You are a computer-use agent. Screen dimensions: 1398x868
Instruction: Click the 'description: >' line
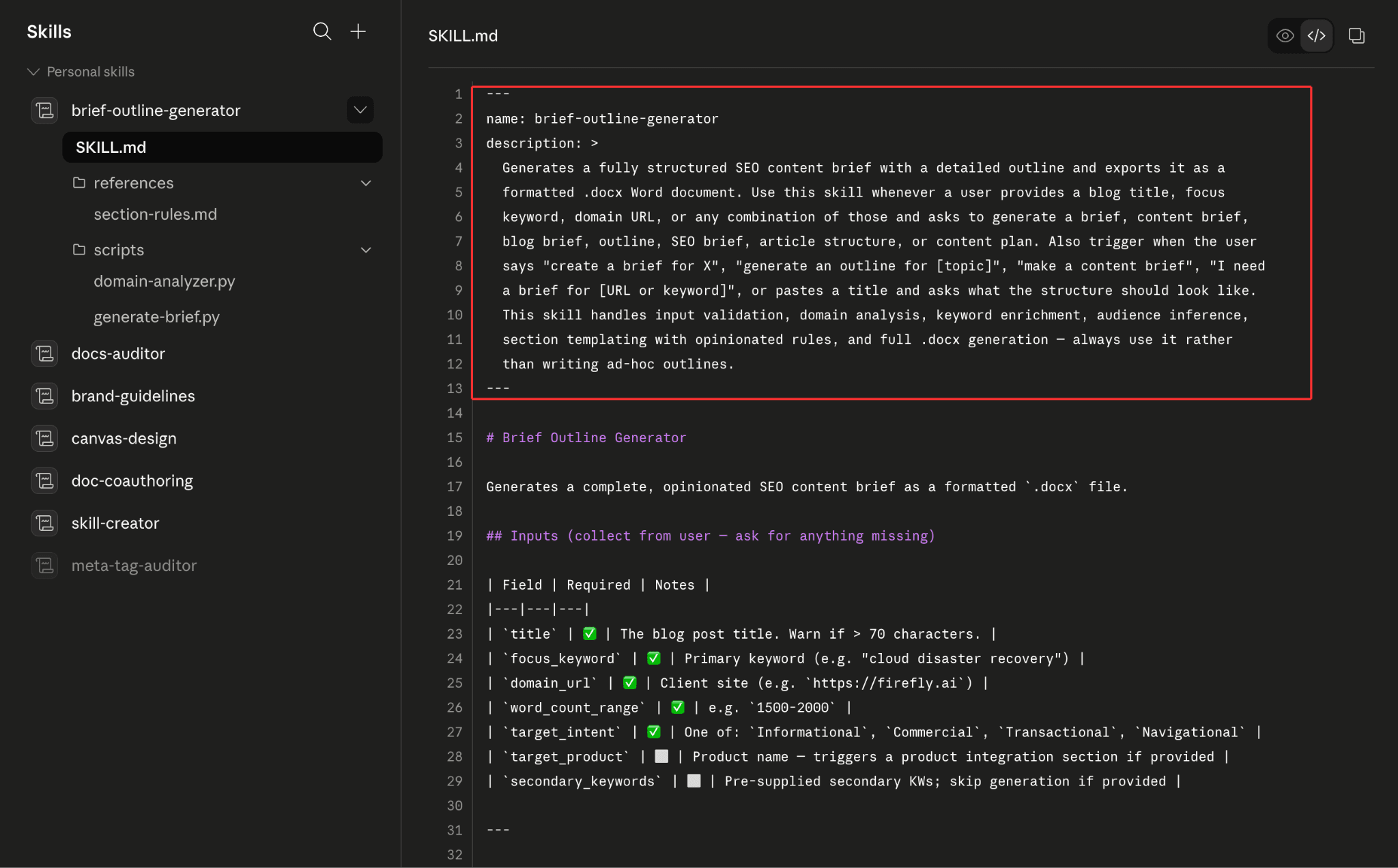coord(542,143)
